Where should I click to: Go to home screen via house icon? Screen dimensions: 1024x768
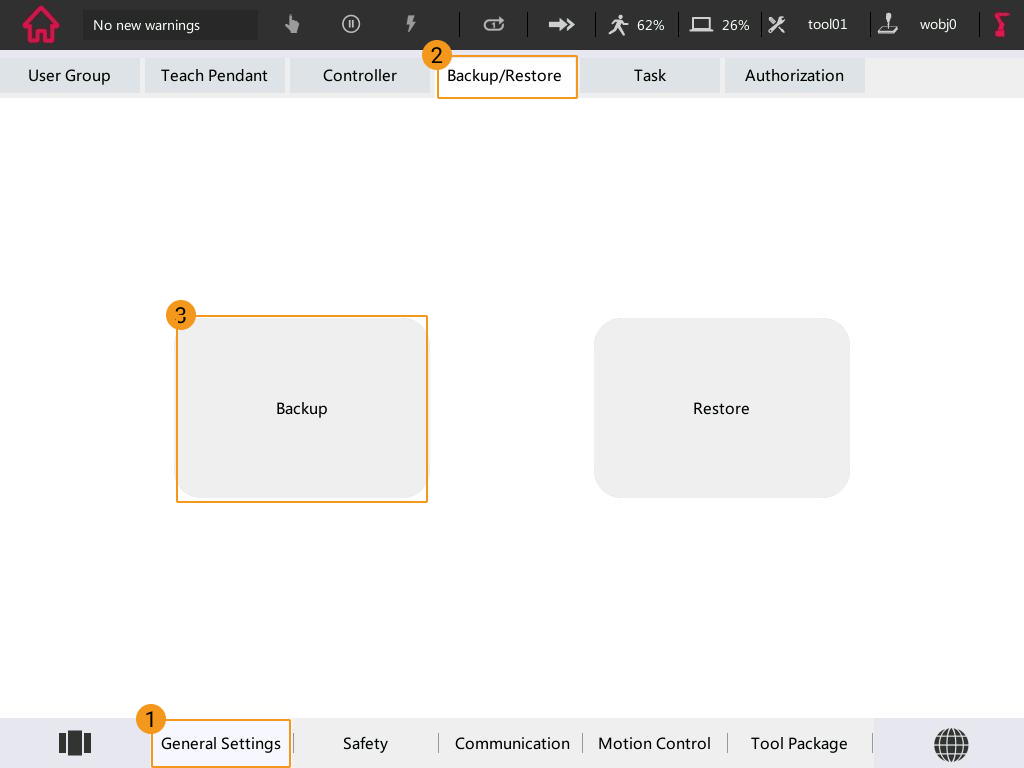pyautogui.click(x=41, y=25)
